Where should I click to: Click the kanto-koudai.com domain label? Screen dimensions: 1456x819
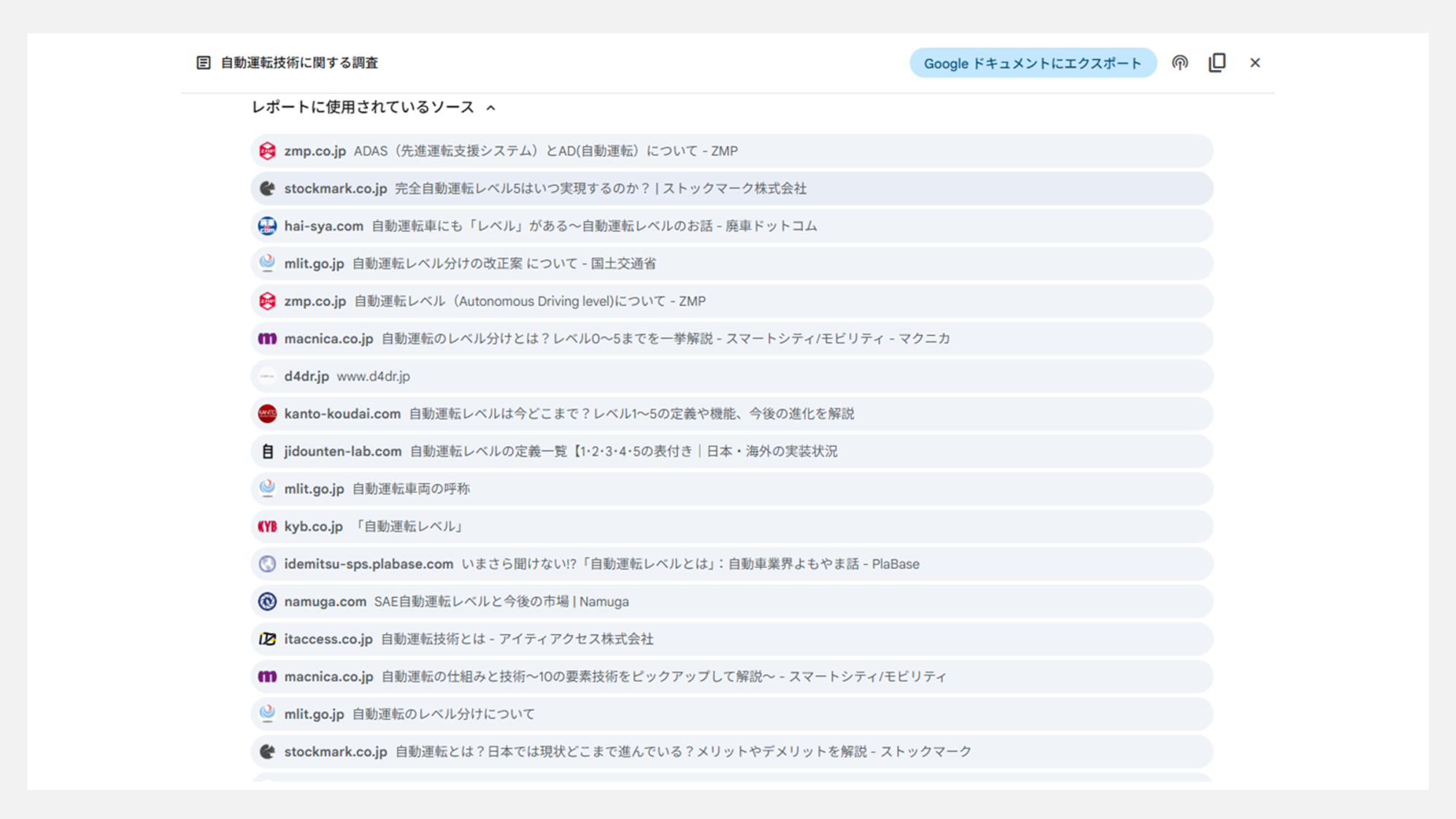coord(342,414)
